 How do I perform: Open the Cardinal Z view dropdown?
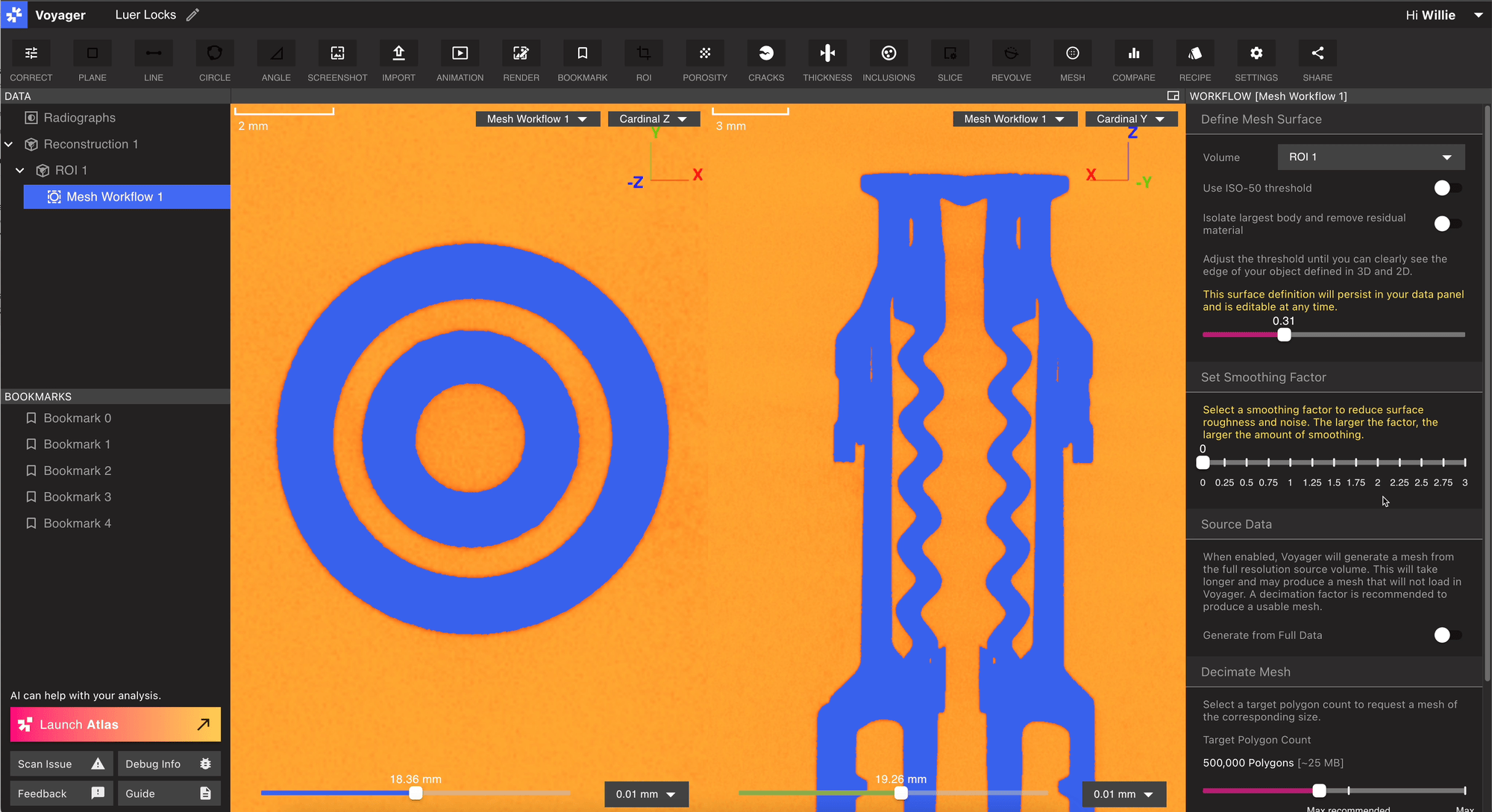tap(653, 119)
